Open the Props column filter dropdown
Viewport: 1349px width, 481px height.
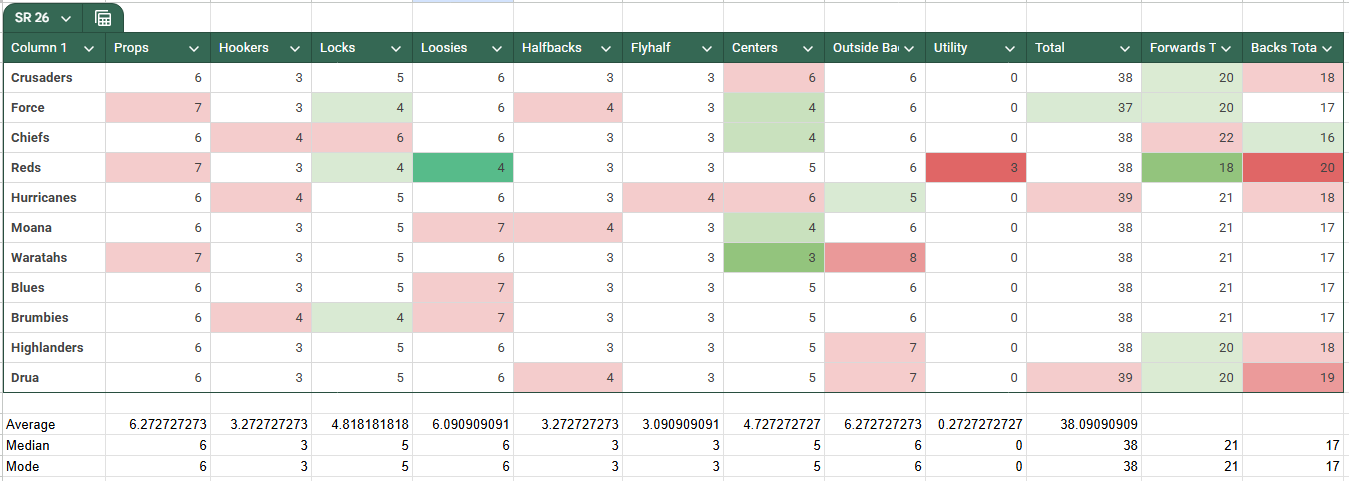tap(193, 48)
